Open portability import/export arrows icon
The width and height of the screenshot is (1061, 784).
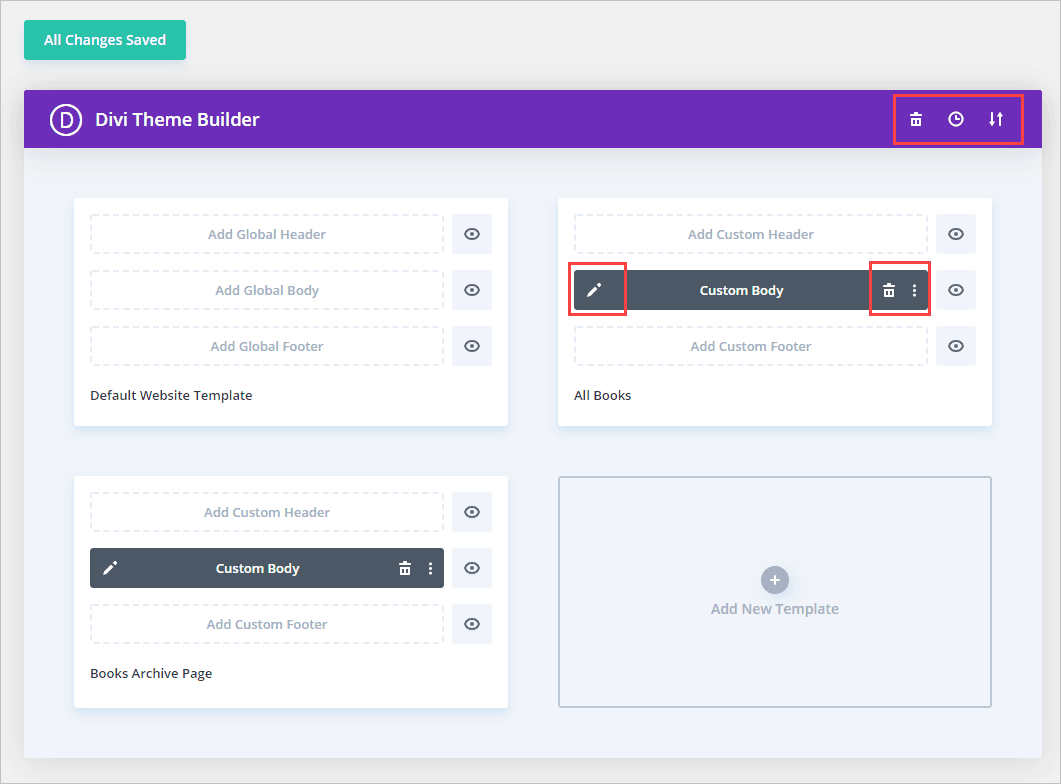pos(995,120)
